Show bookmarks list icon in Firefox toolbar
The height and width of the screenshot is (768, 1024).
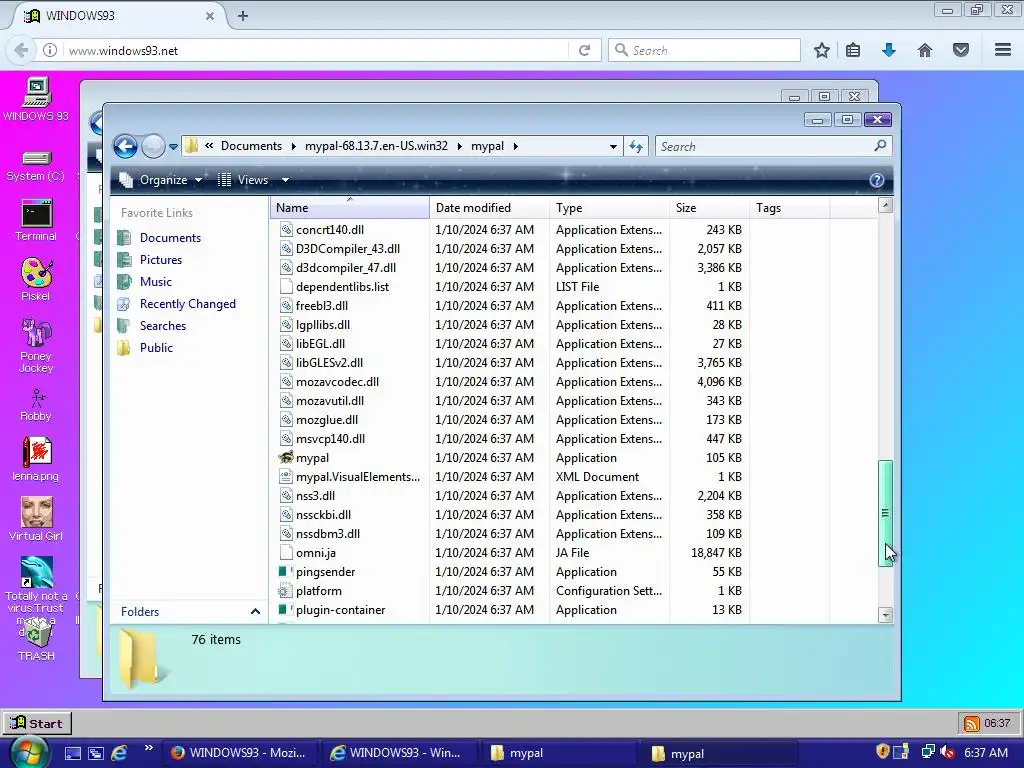[853, 50]
